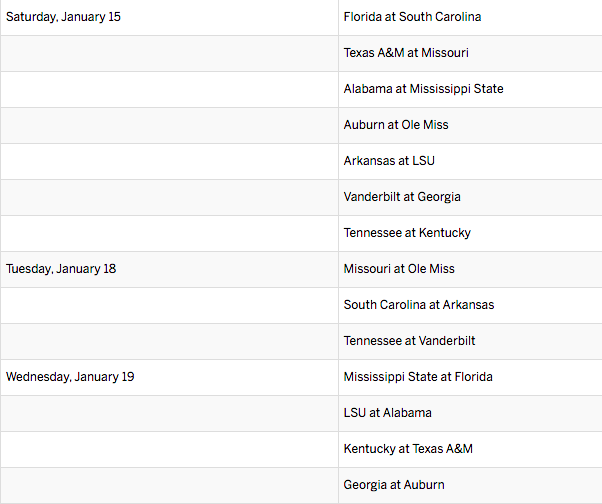Click empty date cell beside Georgia at Auburn
602x504 pixels.
pos(169,485)
